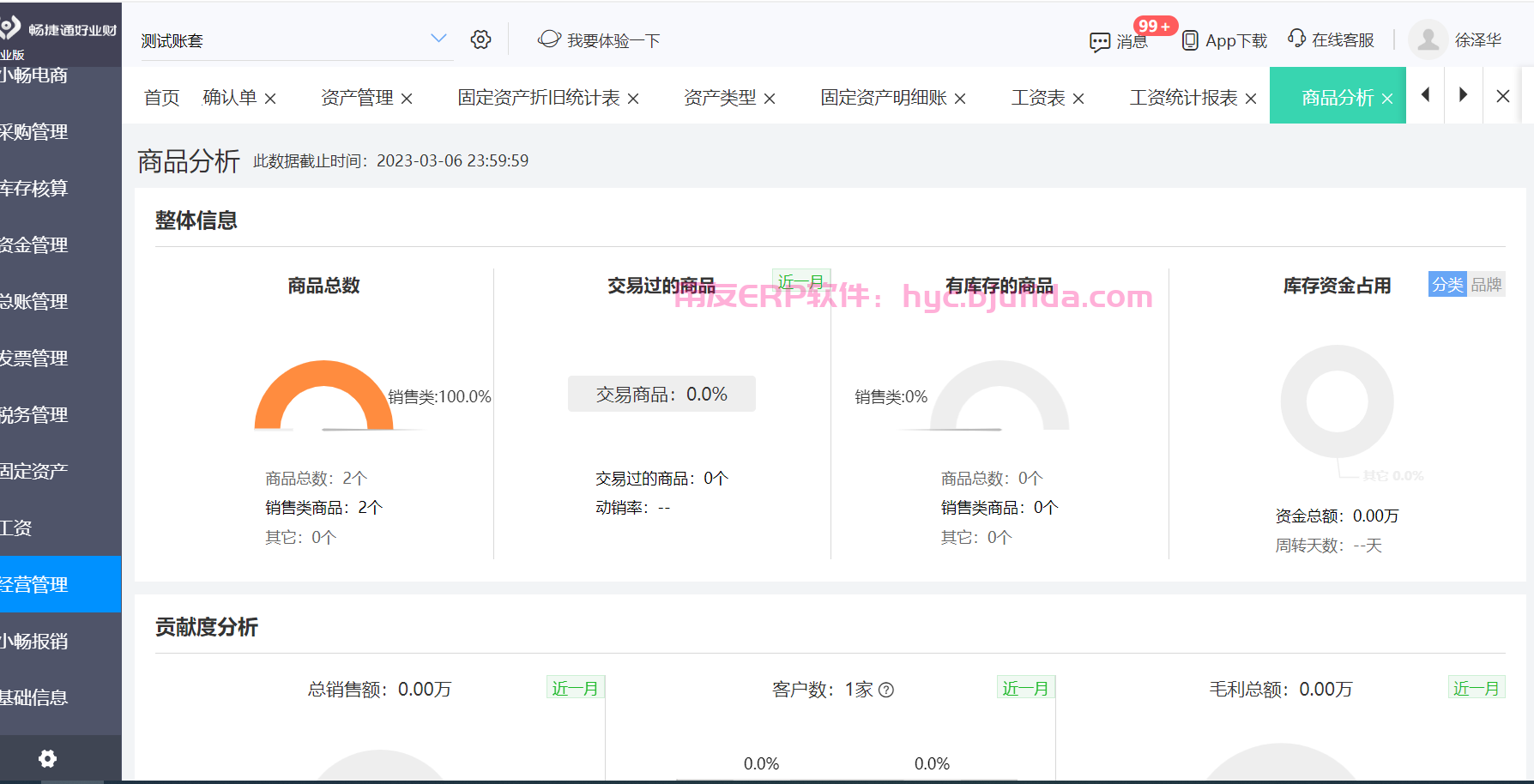1534x784 pixels.
Task: Open 近一月 dropdown beside 客户数
Action: tap(1026, 688)
